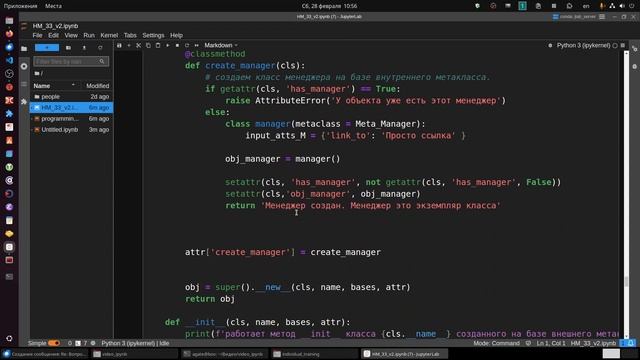Restart the kernel using the circular arrow icon
This screenshot has width=640, height=360.
click(x=187, y=45)
